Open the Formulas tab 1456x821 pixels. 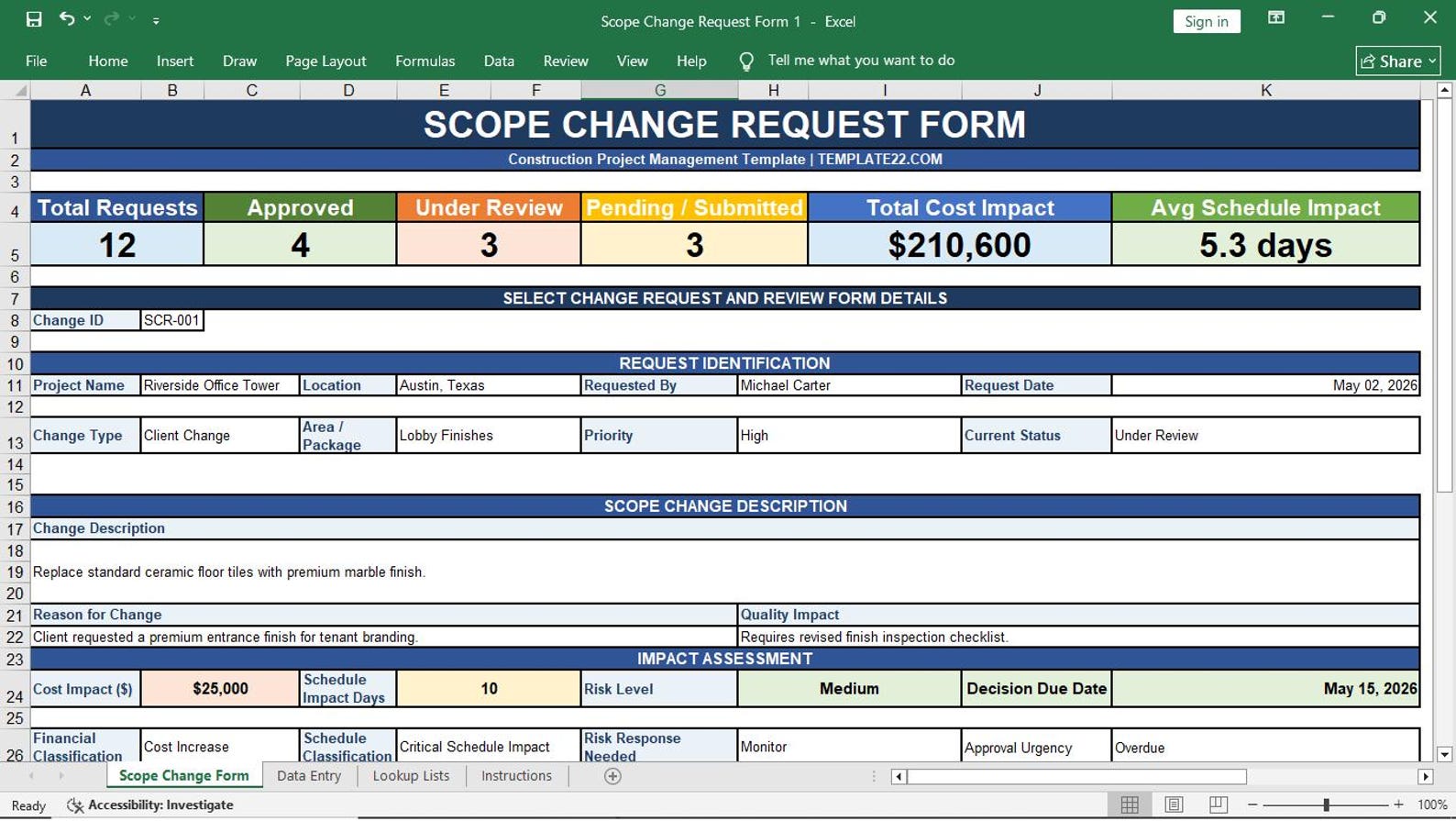425,61
